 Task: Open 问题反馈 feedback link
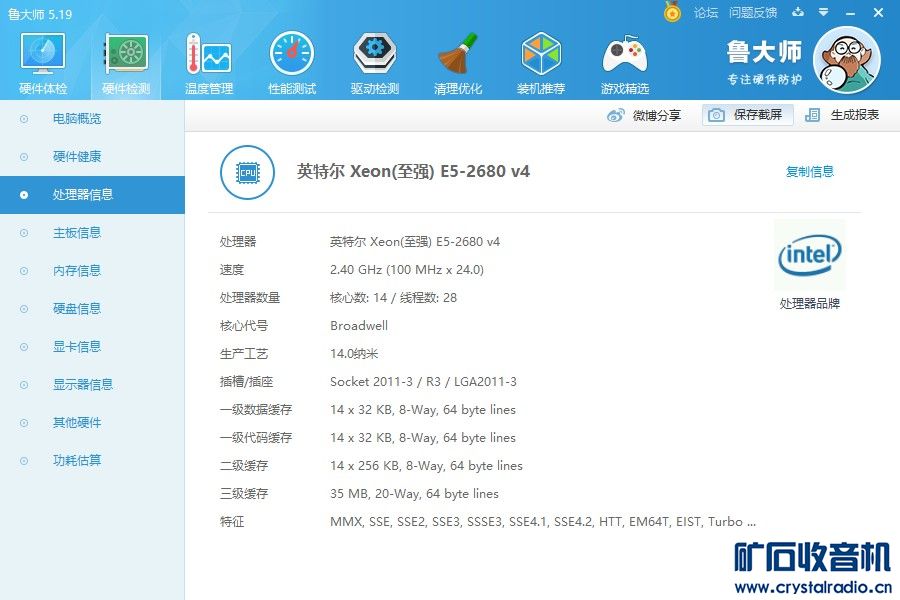point(752,12)
